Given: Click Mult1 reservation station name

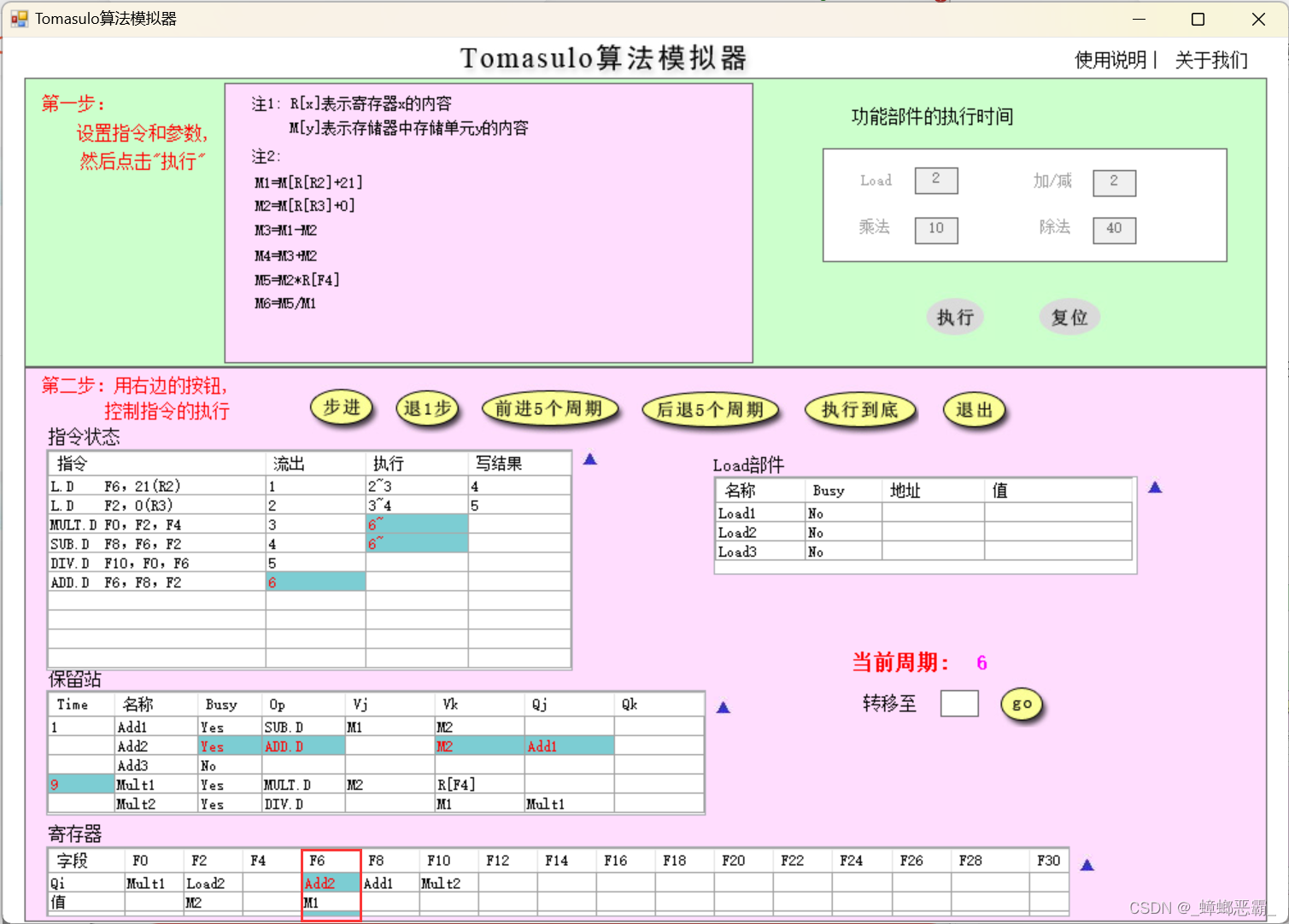Looking at the screenshot, I should 156,785.
